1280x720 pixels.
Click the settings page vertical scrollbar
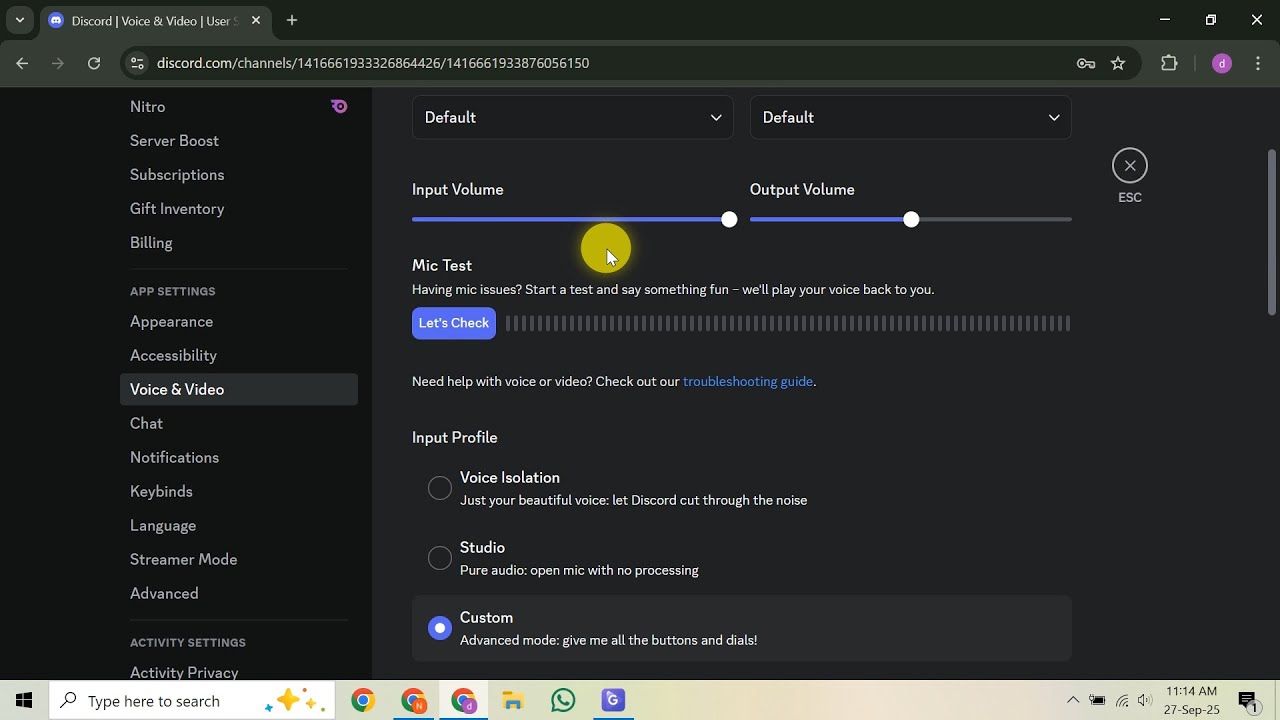click(x=1272, y=232)
